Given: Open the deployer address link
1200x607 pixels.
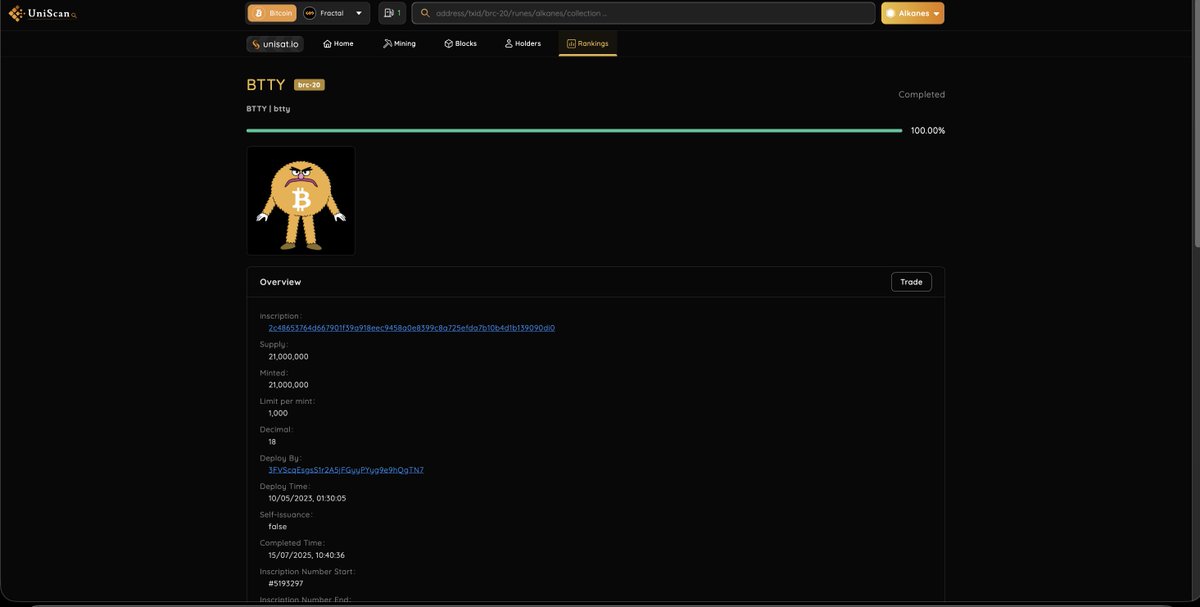Looking at the screenshot, I should coord(344,468).
